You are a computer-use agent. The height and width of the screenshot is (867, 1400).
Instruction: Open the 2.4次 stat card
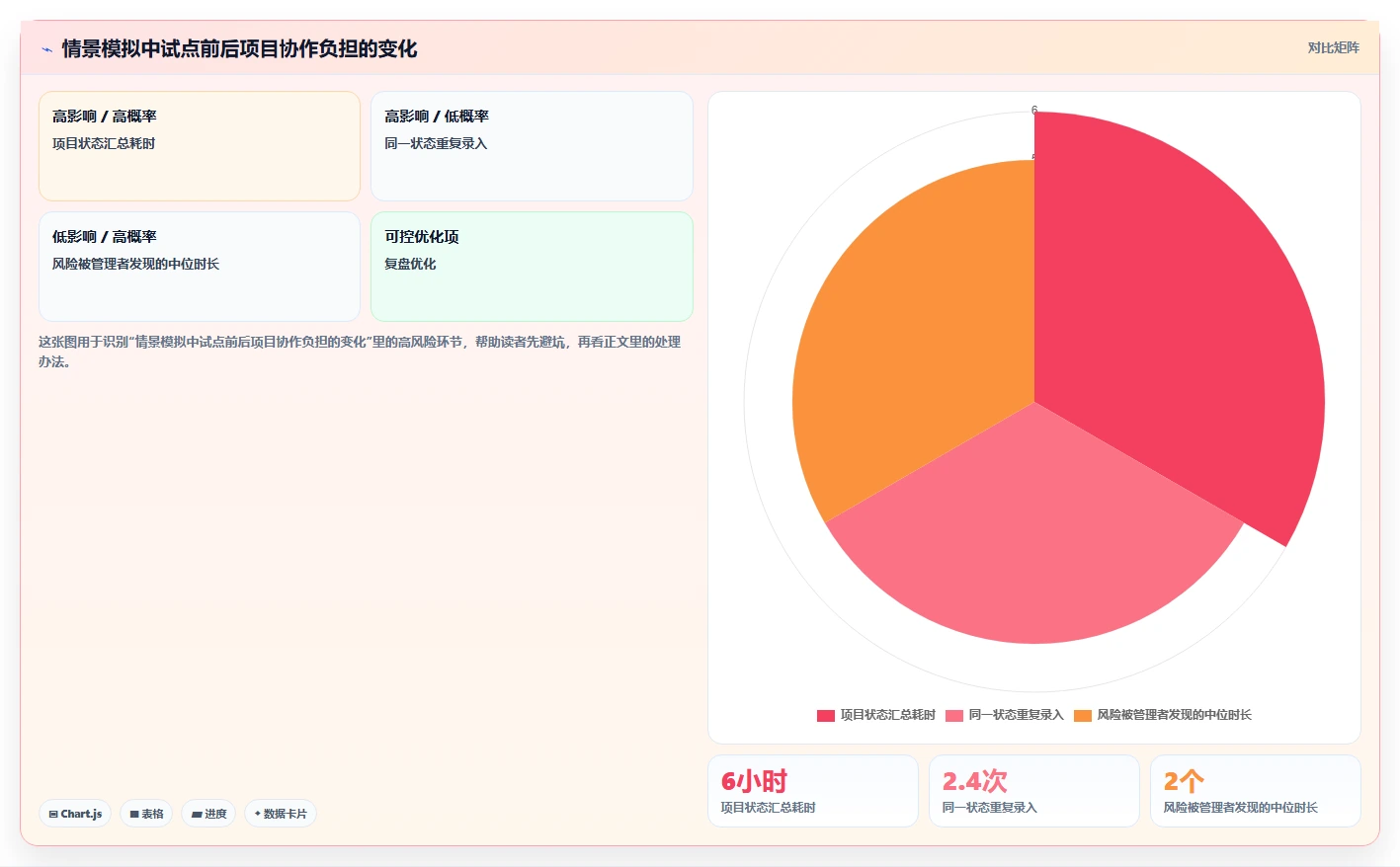point(1034,791)
